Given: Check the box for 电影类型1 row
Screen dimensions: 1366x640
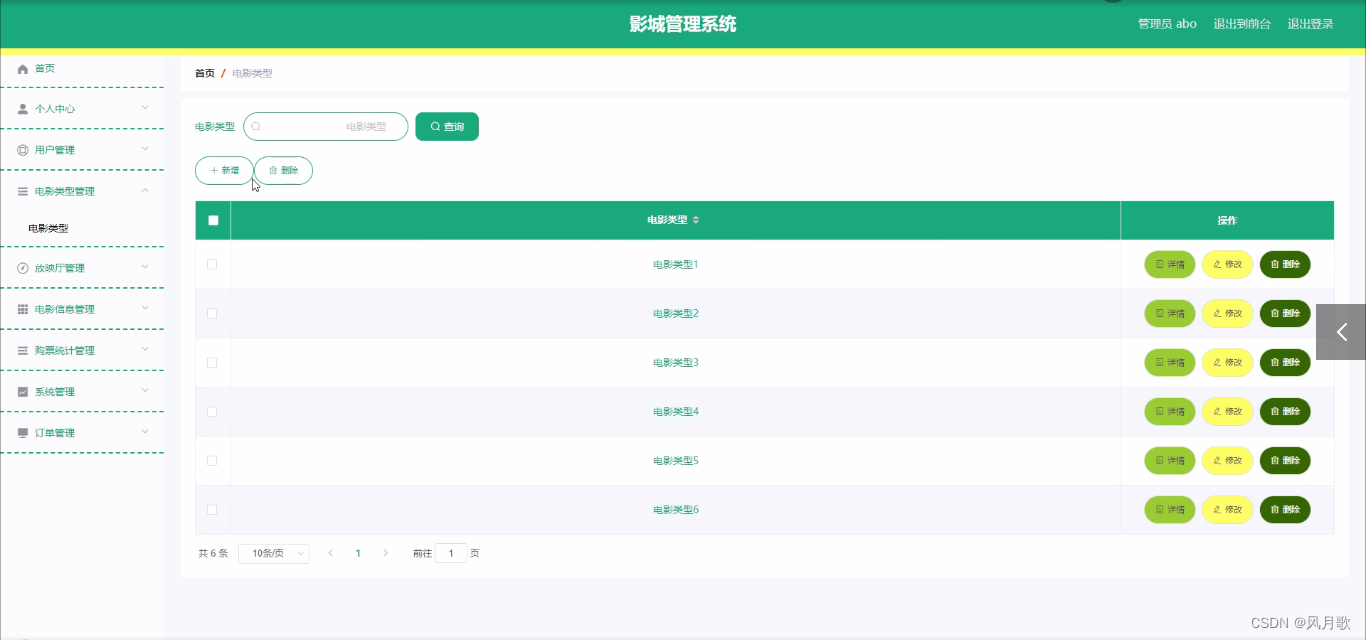Looking at the screenshot, I should pos(212,264).
